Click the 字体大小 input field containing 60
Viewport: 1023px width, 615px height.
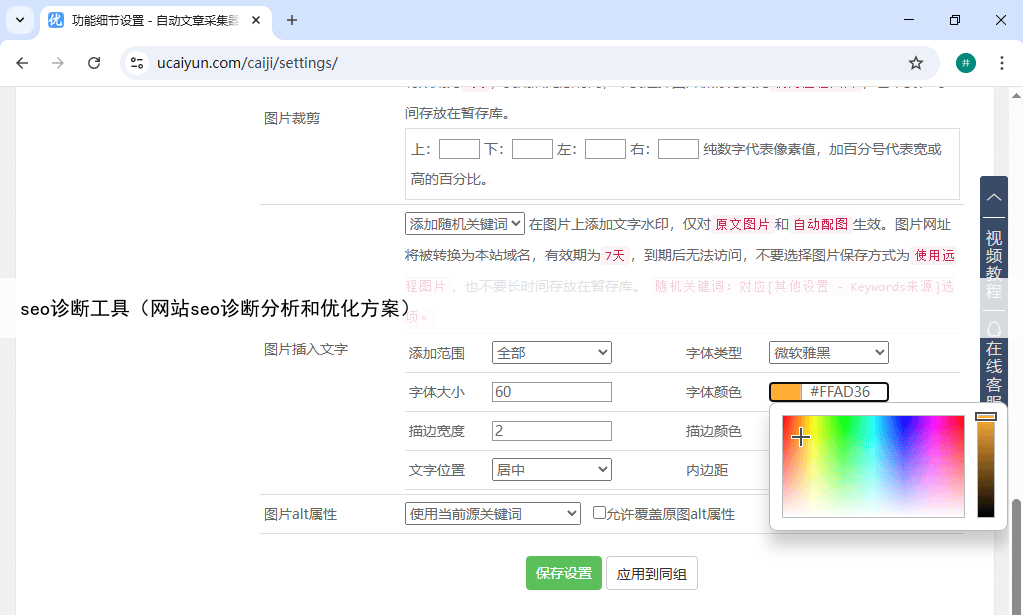551,392
